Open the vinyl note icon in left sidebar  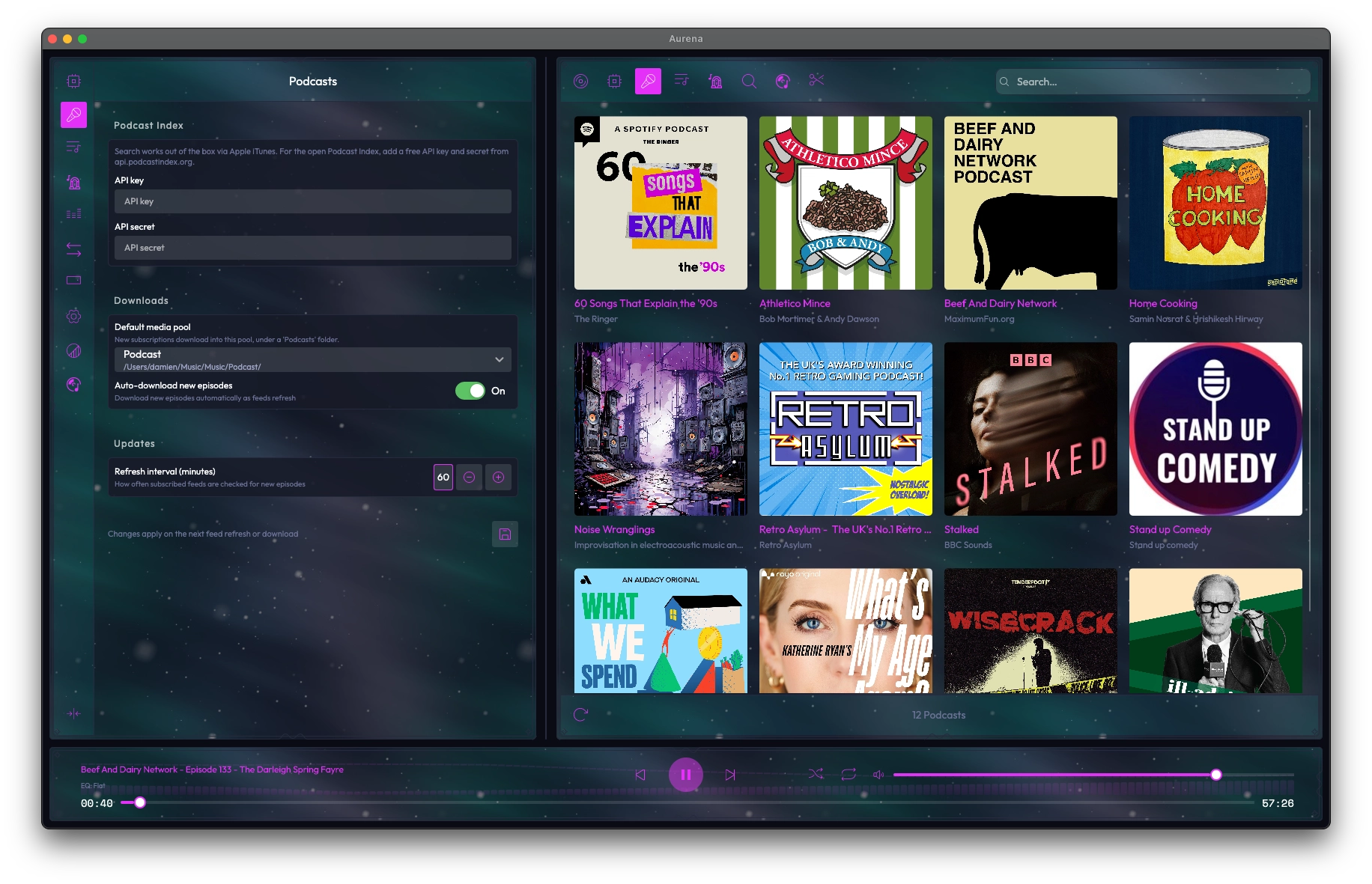[73, 385]
